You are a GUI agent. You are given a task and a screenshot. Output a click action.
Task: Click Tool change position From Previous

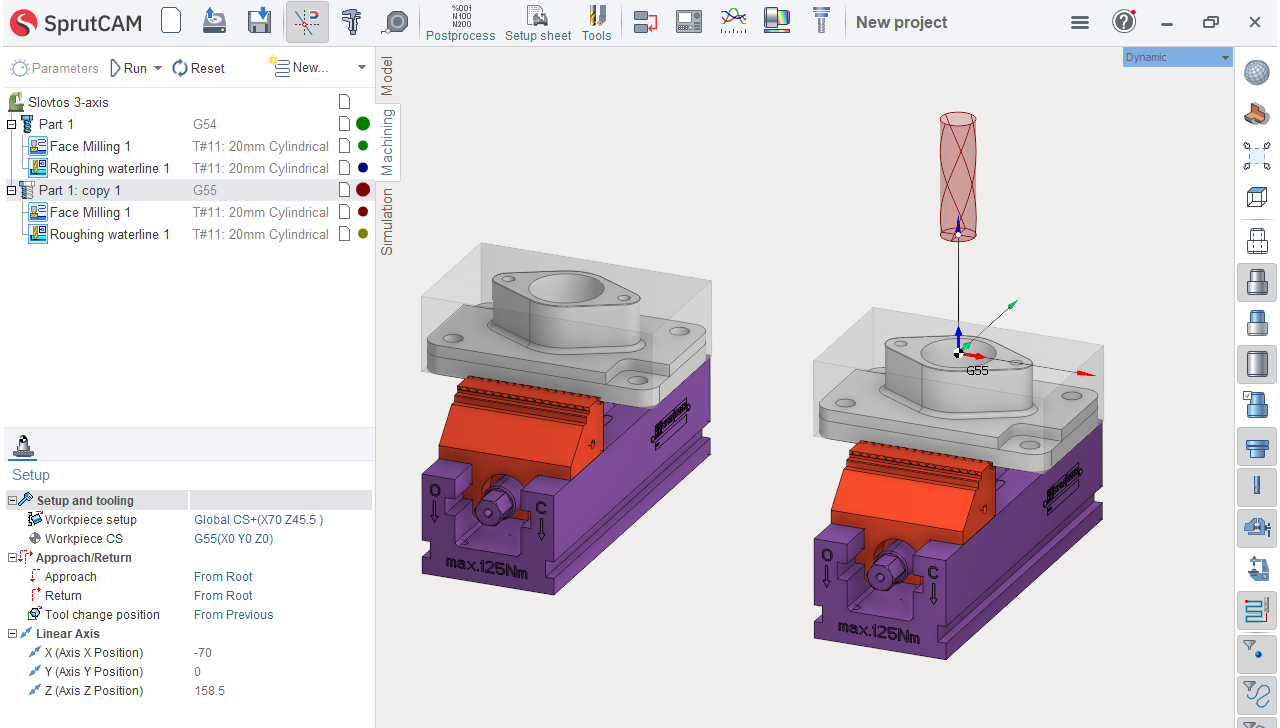pos(233,614)
